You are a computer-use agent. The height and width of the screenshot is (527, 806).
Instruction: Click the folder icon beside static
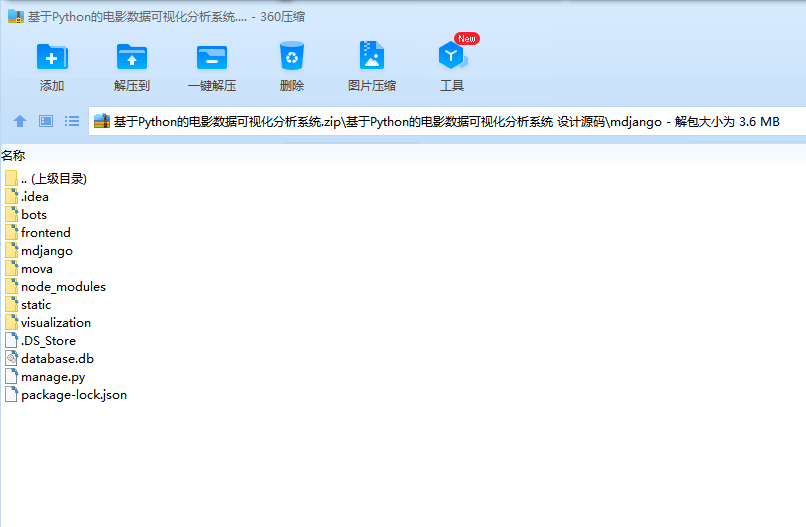point(11,304)
